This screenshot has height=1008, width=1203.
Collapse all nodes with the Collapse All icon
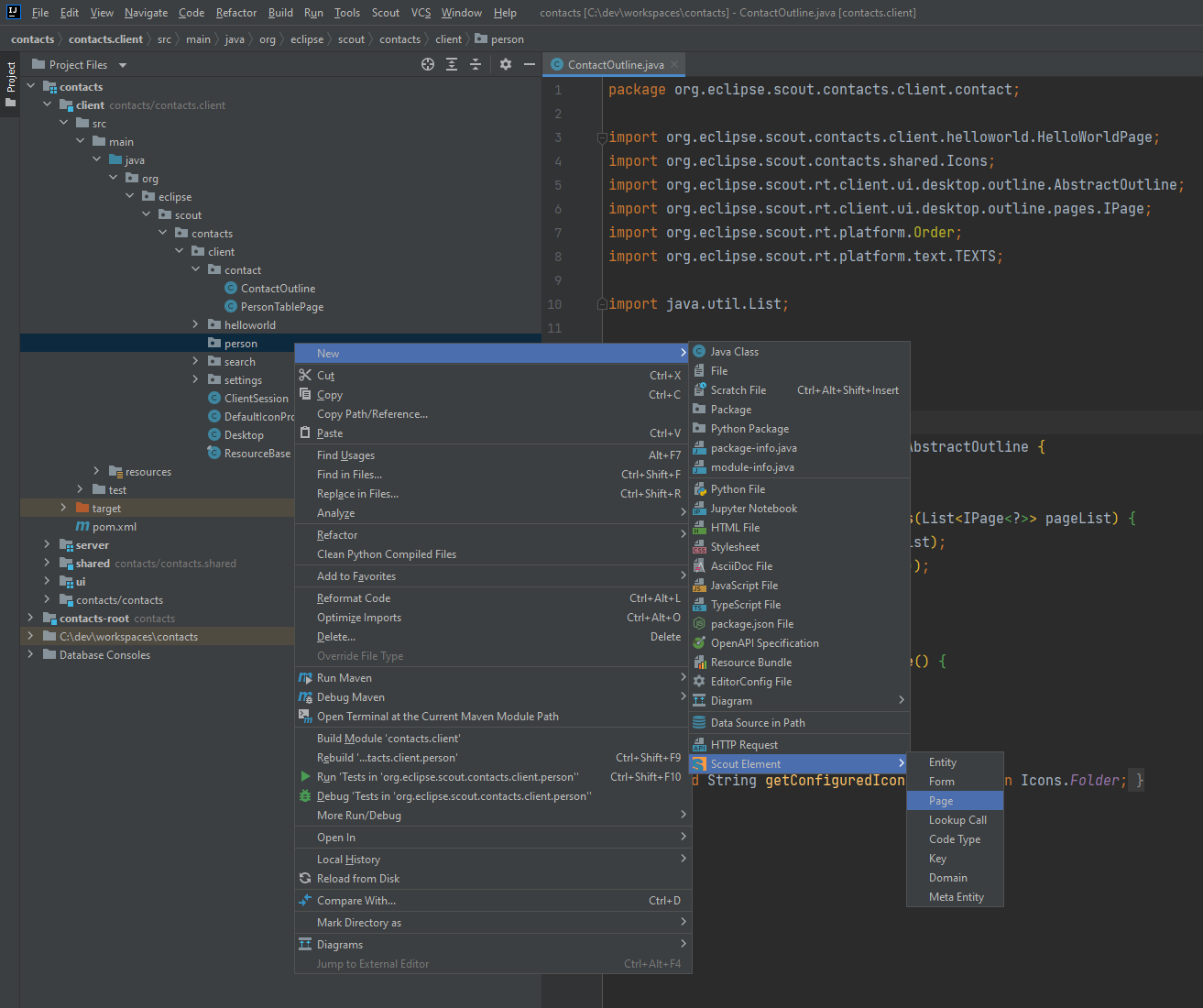click(x=476, y=64)
